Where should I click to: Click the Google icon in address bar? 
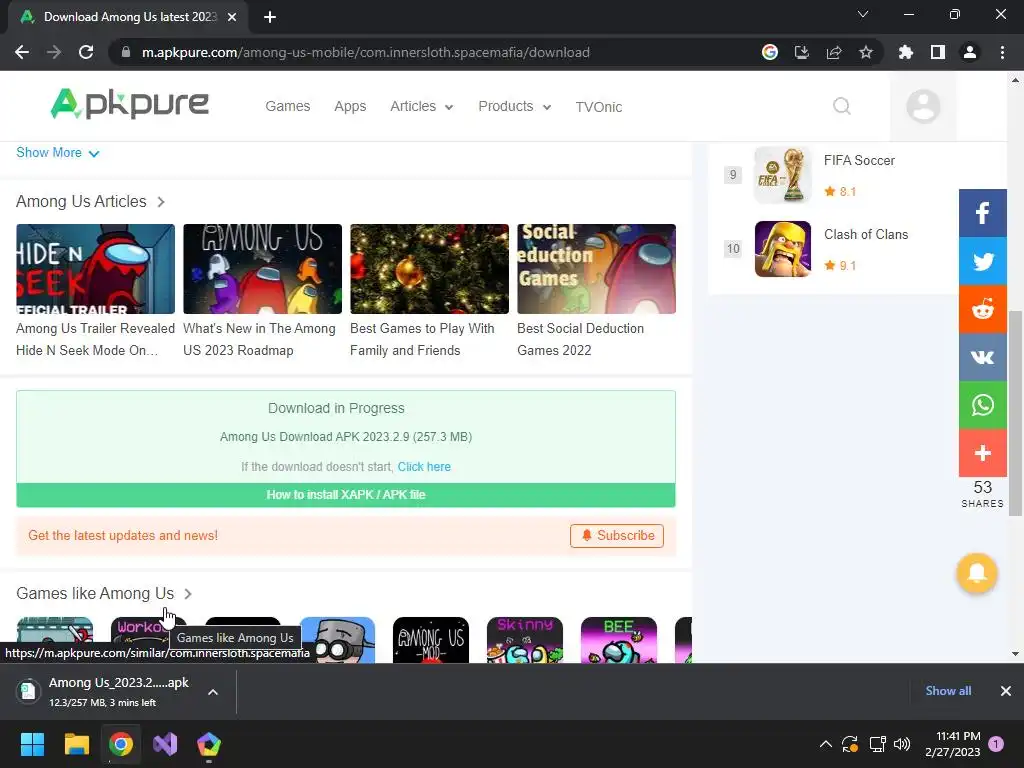769,52
